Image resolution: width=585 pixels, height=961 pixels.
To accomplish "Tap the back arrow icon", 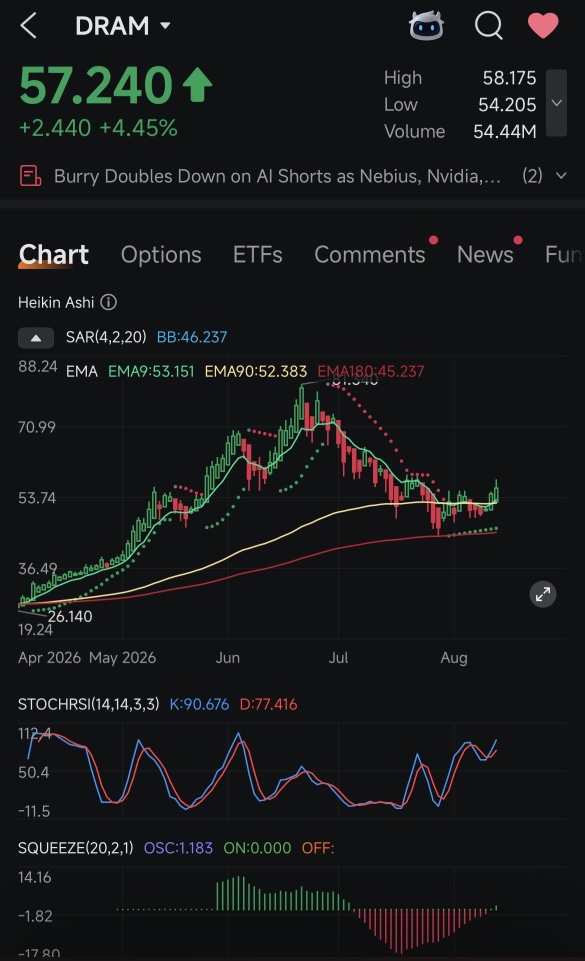I will (28, 26).
